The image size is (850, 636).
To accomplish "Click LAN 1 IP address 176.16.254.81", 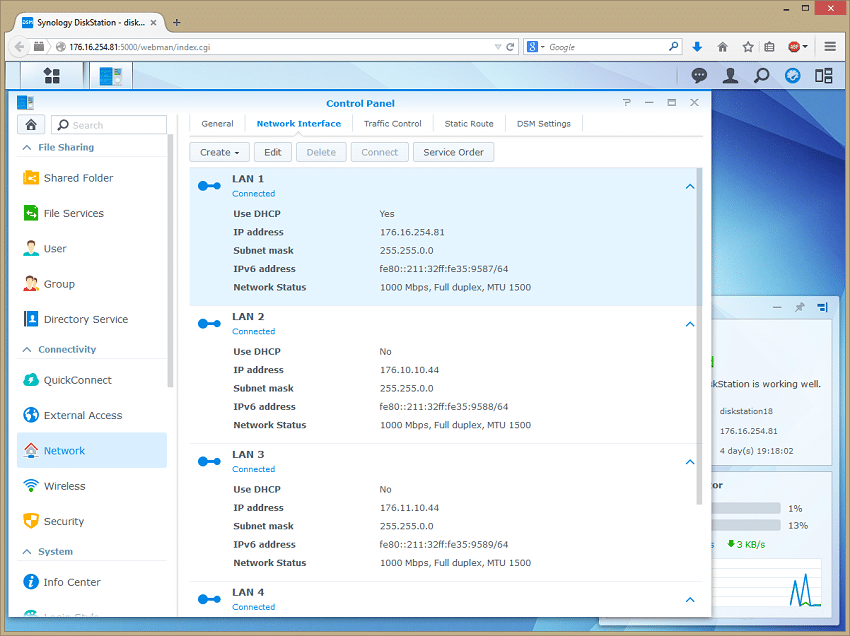I will (412, 232).
